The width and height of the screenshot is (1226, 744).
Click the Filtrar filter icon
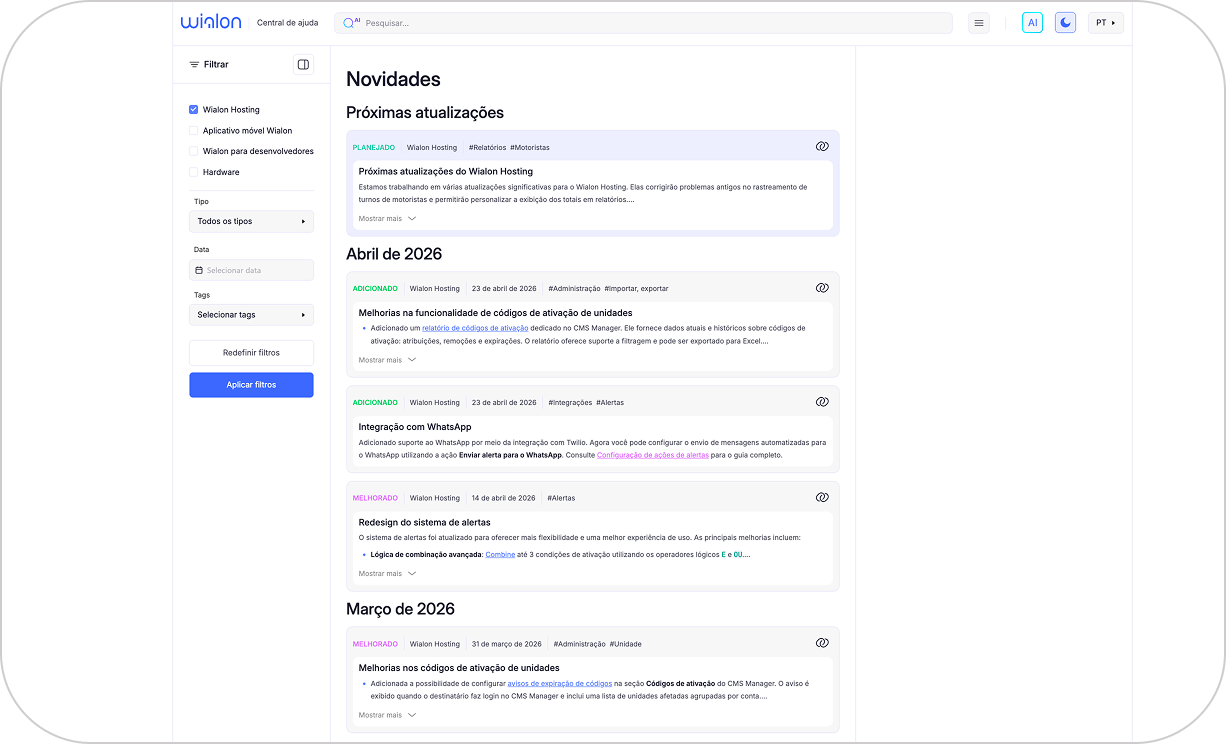coord(194,65)
